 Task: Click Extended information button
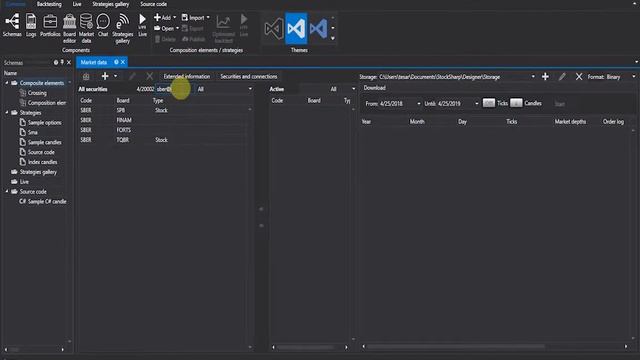tap(187, 76)
